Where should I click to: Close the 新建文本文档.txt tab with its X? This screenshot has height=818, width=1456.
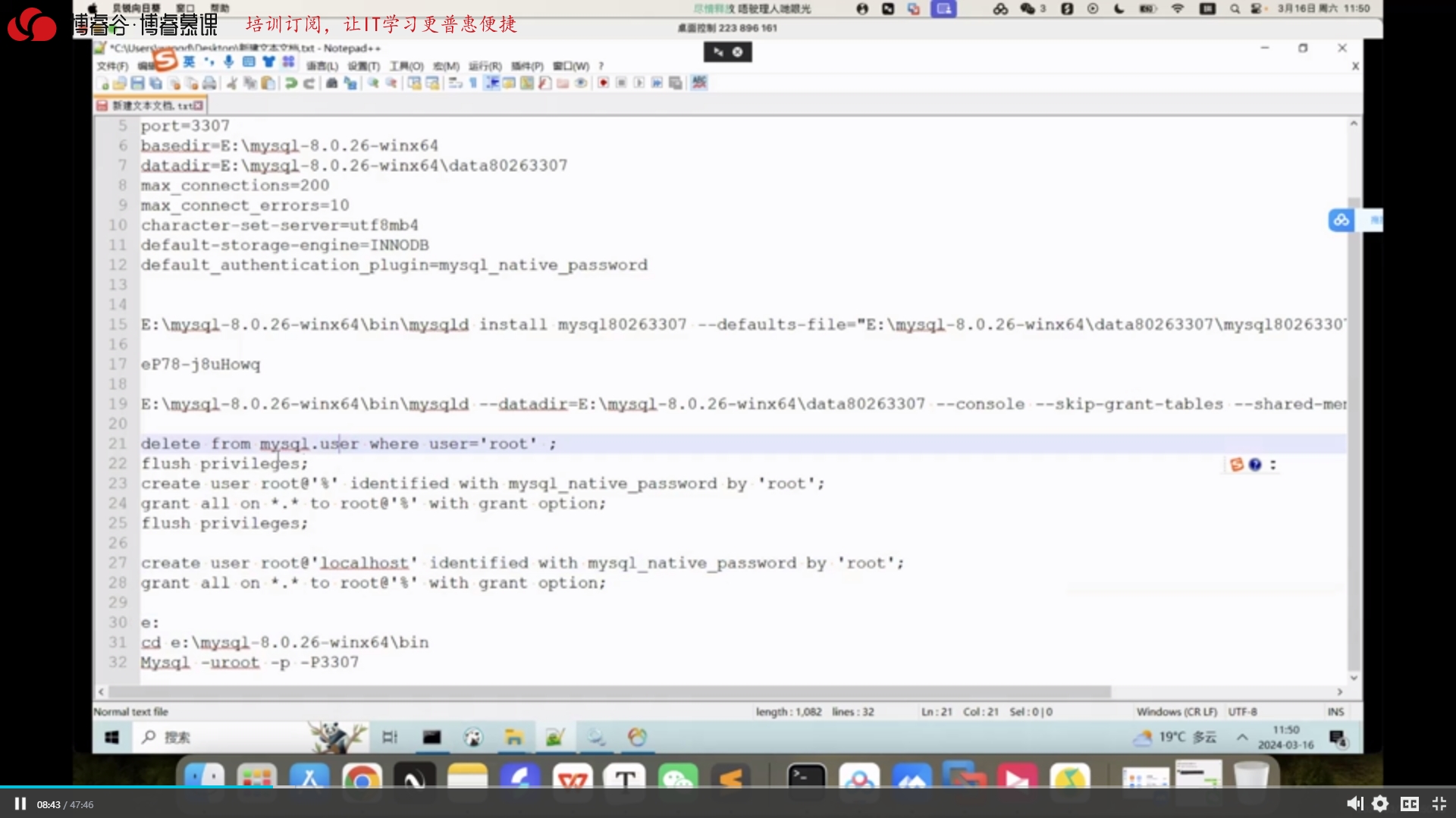pyautogui.click(x=198, y=105)
